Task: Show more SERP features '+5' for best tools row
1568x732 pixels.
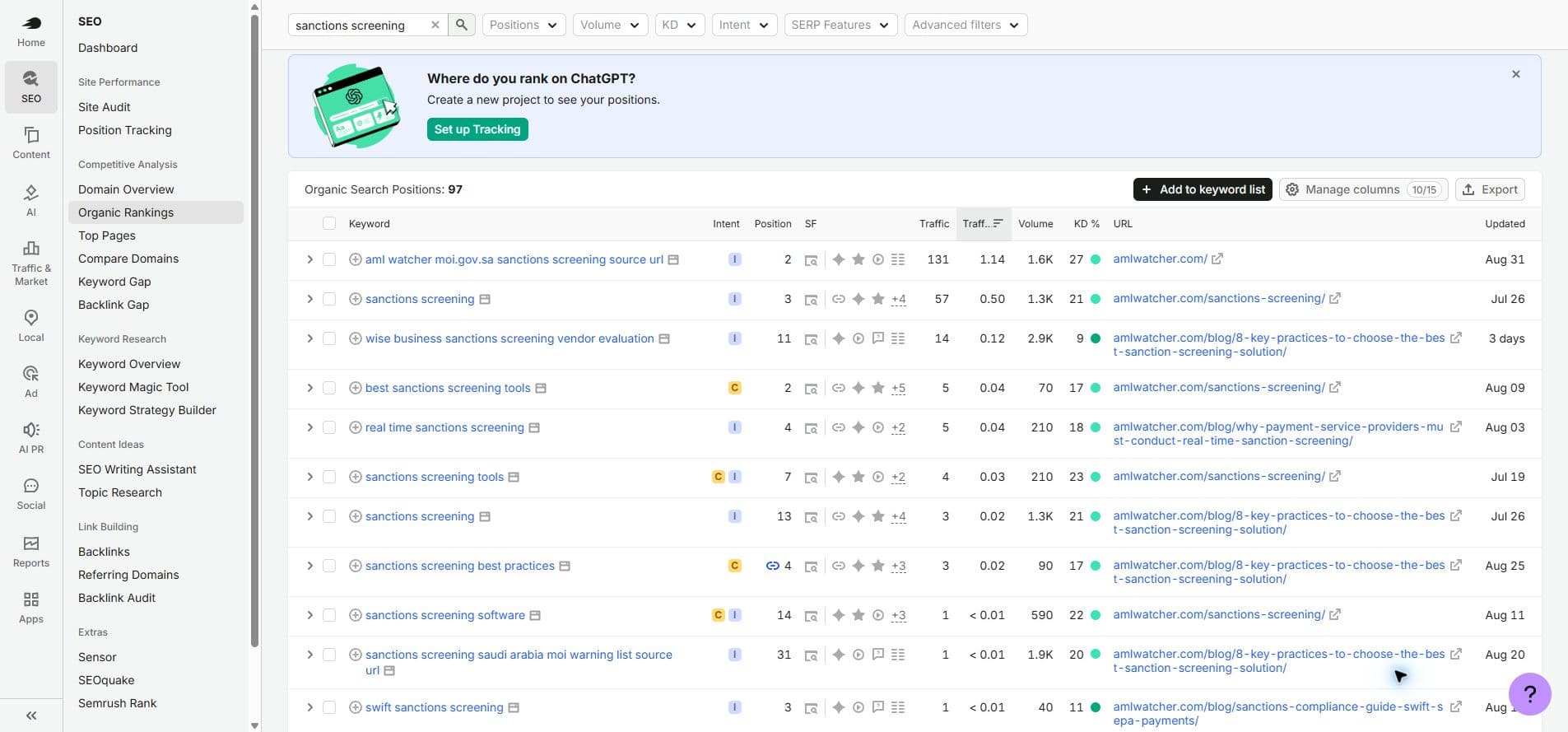Action: coord(899,388)
